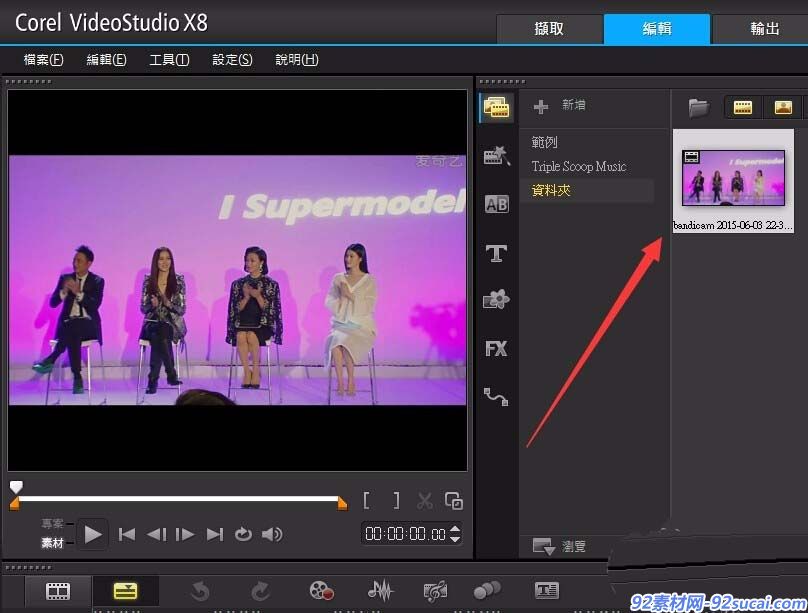The image size is (808, 613).
Task: Jump to the start of clip
Action: [x=127, y=535]
